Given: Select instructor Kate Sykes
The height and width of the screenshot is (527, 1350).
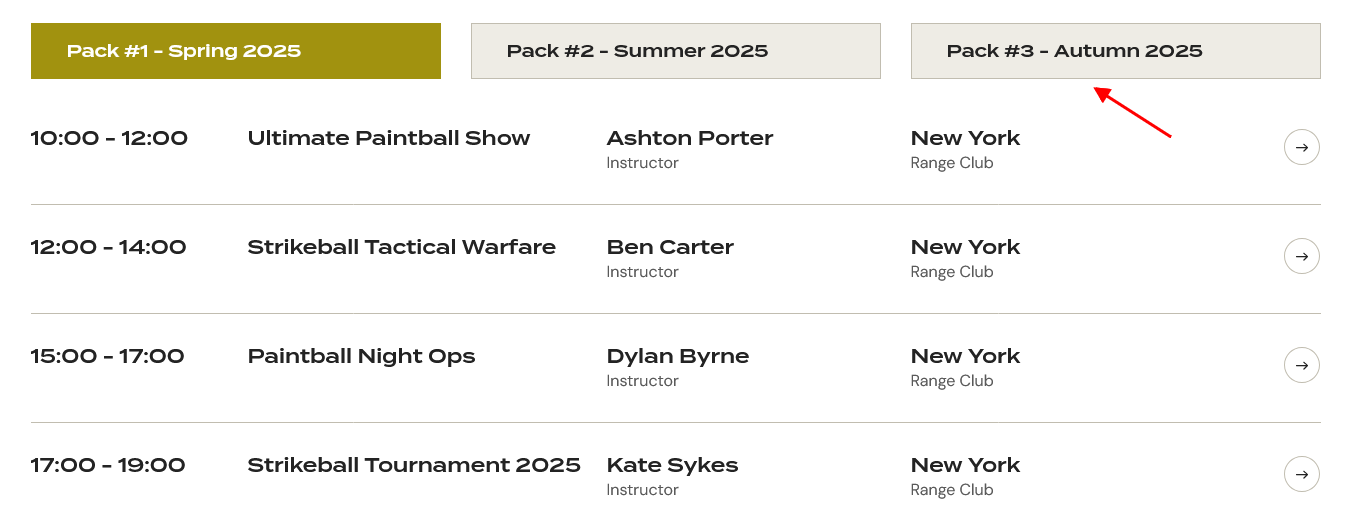Looking at the screenshot, I should pyautogui.click(x=673, y=465).
